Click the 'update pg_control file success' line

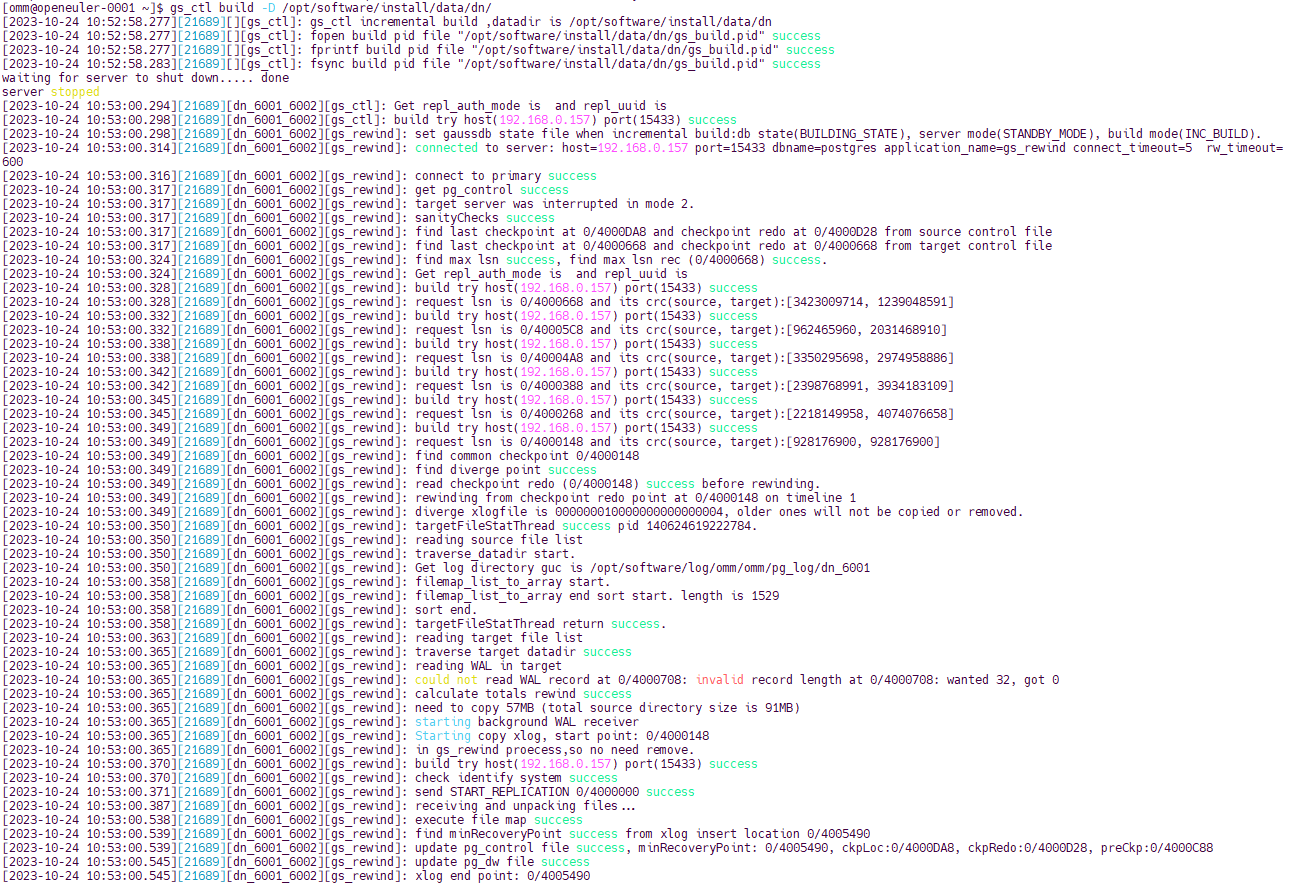[x=608, y=847]
